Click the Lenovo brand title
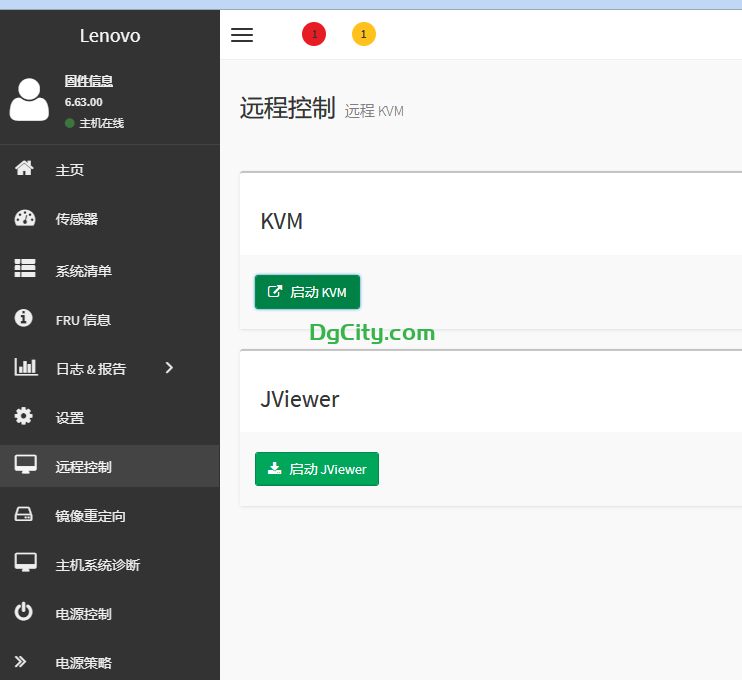 click(110, 36)
